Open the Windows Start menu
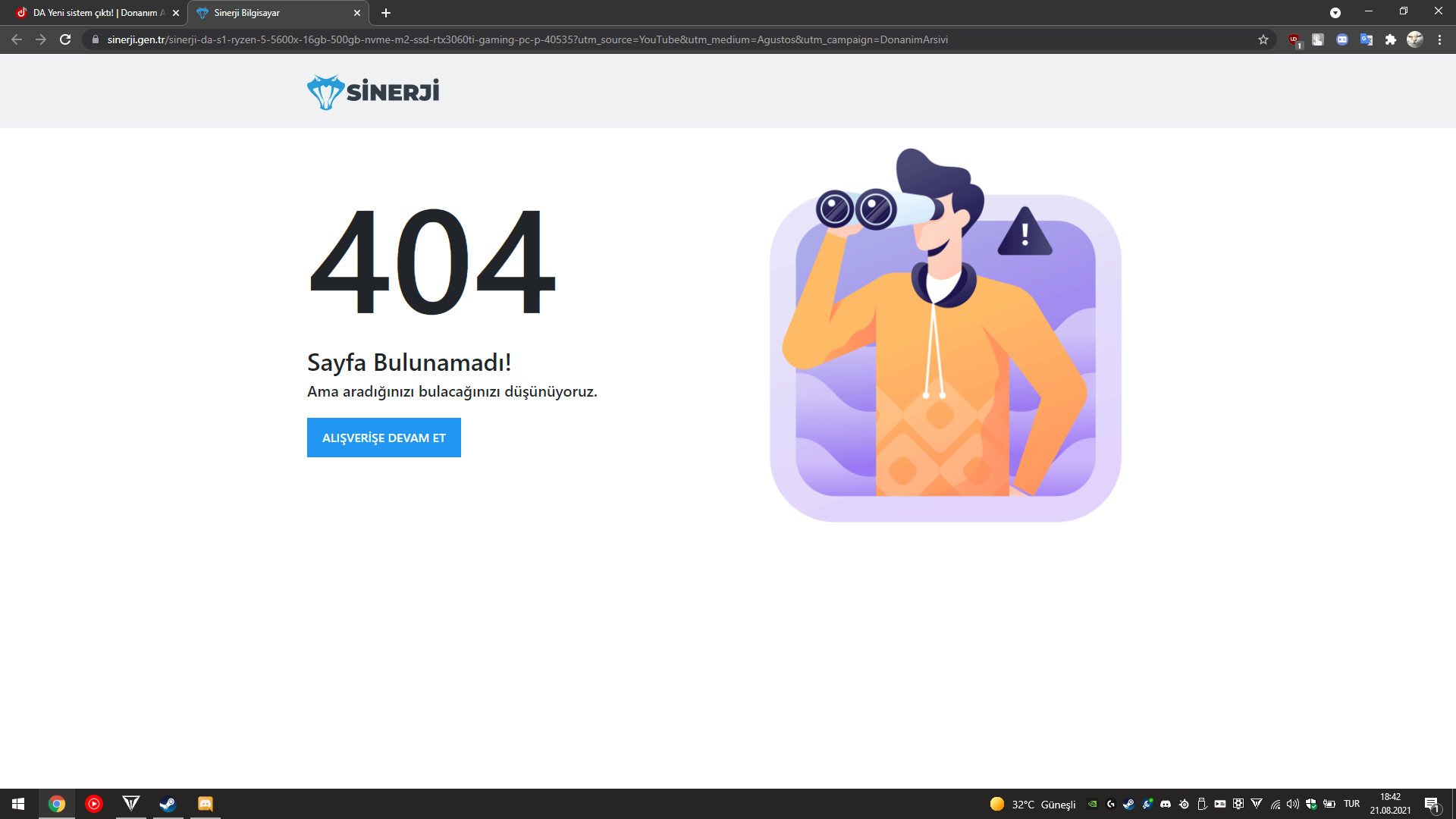This screenshot has height=819, width=1456. (18, 804)
